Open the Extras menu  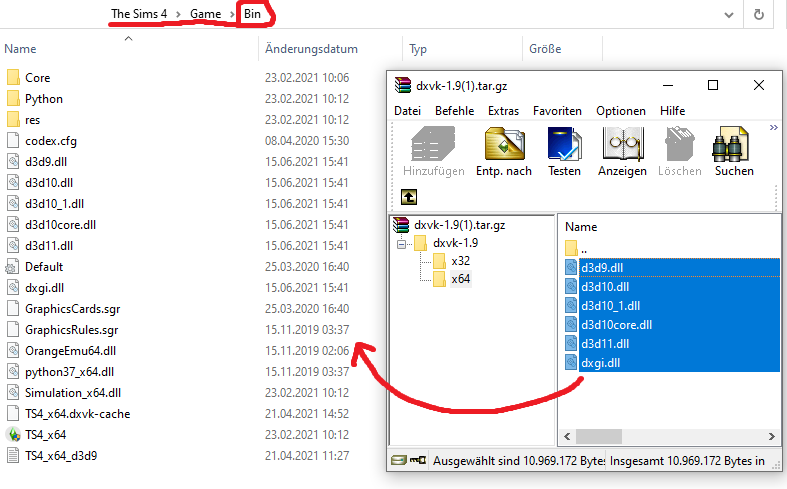click(x=503, y=111)
